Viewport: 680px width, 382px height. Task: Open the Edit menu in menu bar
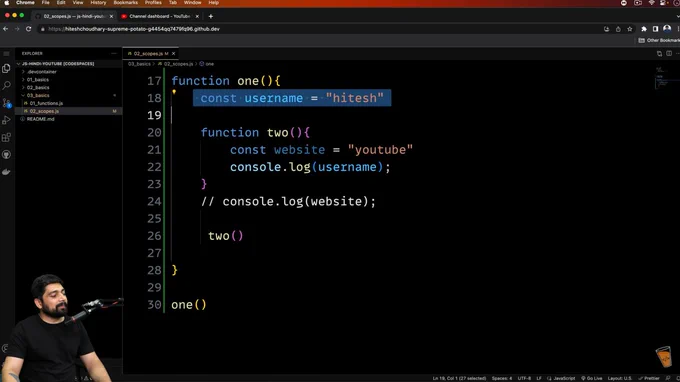coord(61,3)
